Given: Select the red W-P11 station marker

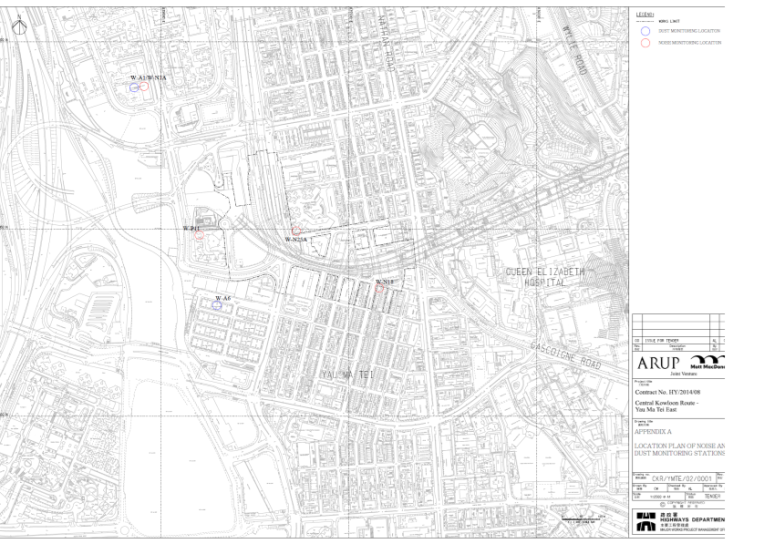Looking at the screenshot, I should tap(200, 236).
